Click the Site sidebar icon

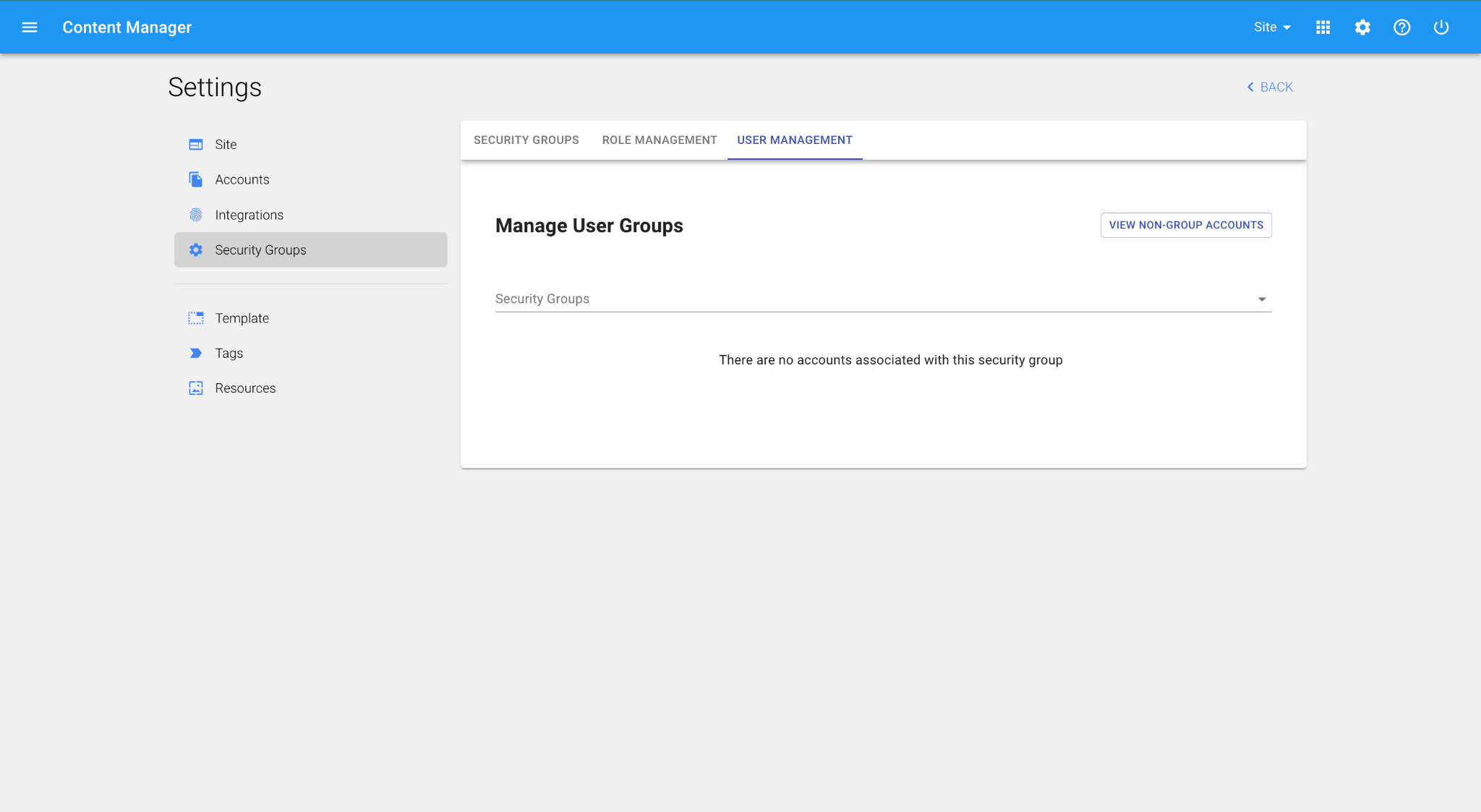click(x=196, y=145)
